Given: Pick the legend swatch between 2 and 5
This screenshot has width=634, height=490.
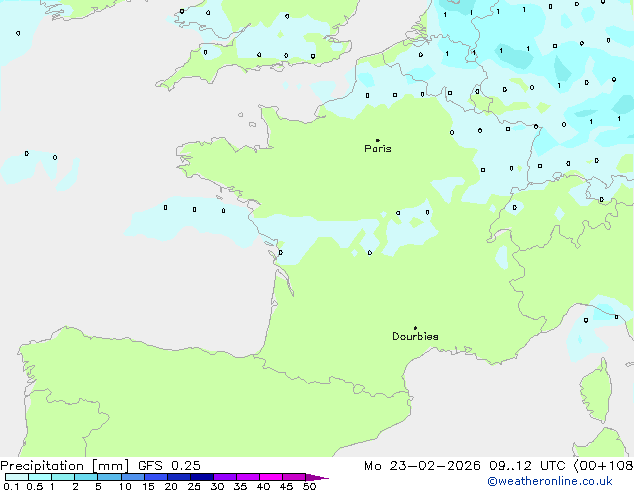Looking at the screenshot, I should [x=86, y=477].
